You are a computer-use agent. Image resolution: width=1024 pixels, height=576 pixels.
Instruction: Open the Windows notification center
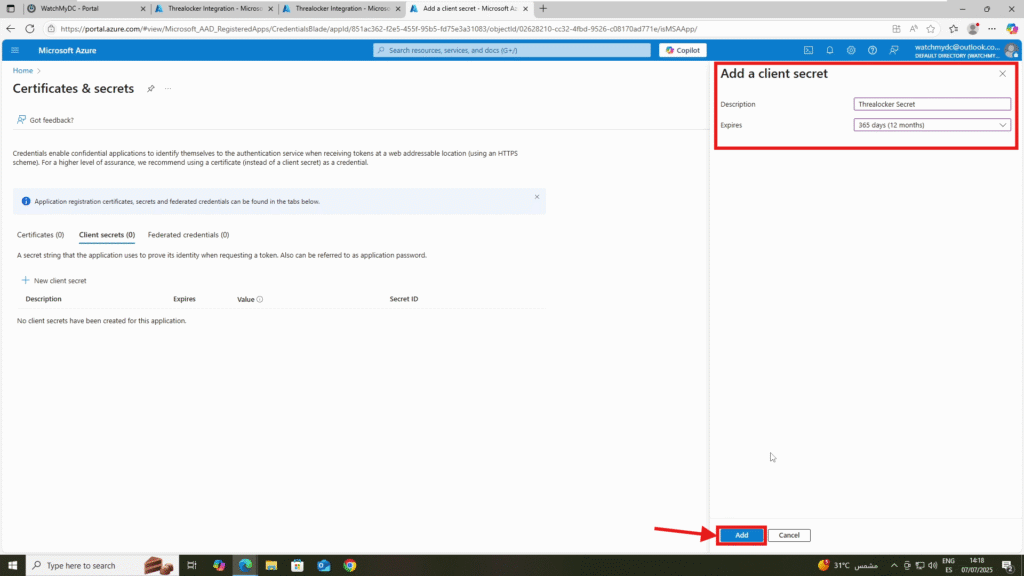(x=1008, y=566)
